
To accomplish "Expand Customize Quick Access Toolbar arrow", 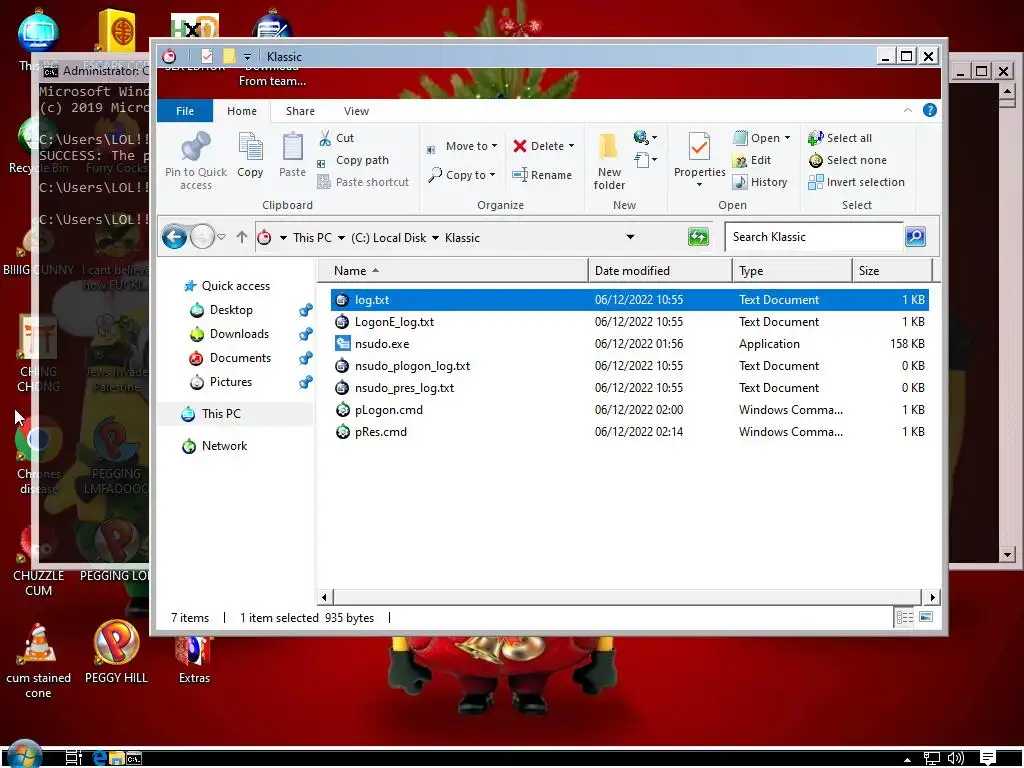I will (248, 56).
